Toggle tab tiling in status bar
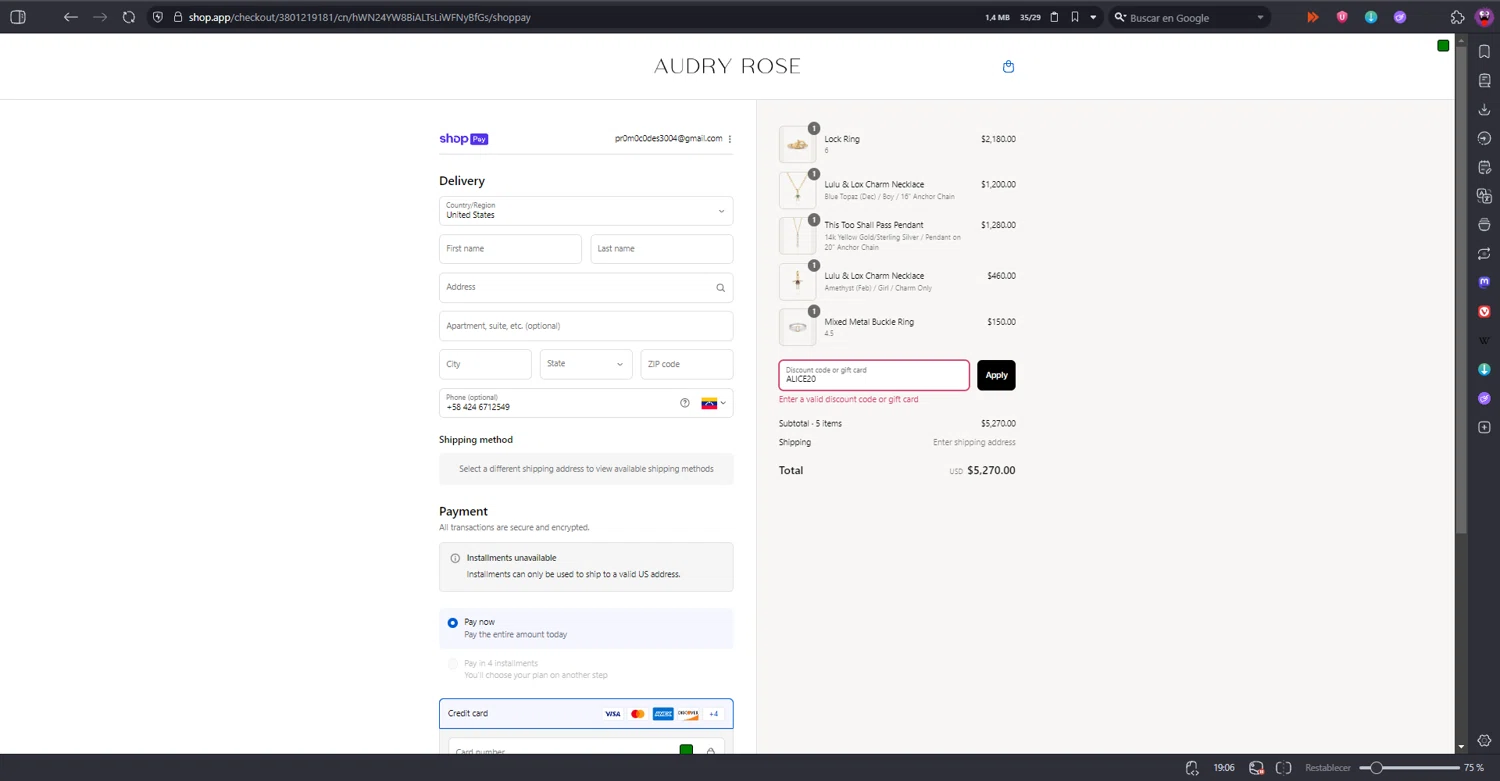This screenshot has height=781, width=1500. [1284, 768]
